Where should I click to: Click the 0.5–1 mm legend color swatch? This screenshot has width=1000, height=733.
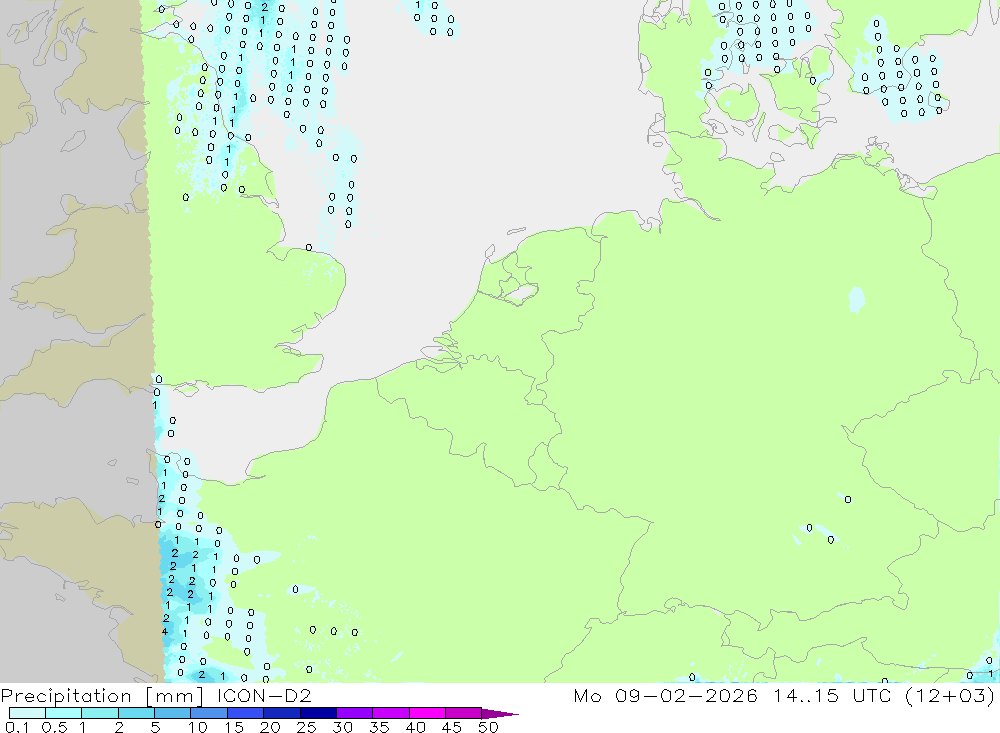[64, 713]
